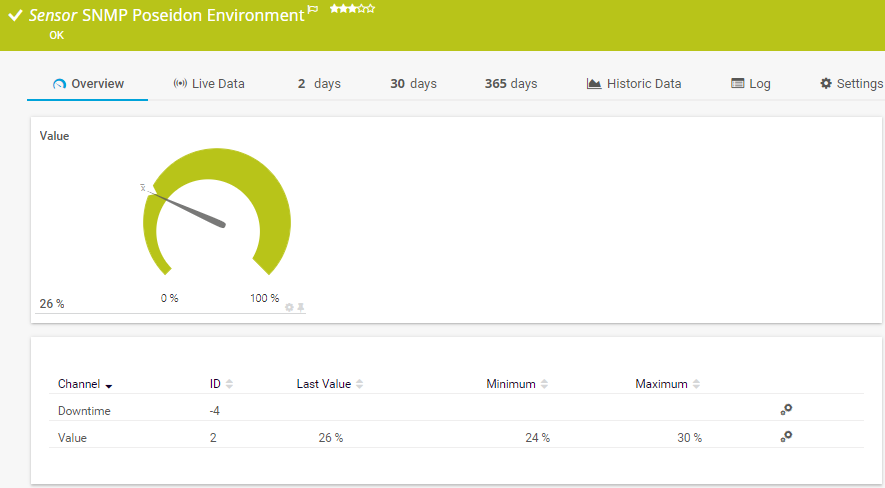This screenshot has height=488, width=885.
Task: Sort table by Last Value column
Action: coord(329,384)
